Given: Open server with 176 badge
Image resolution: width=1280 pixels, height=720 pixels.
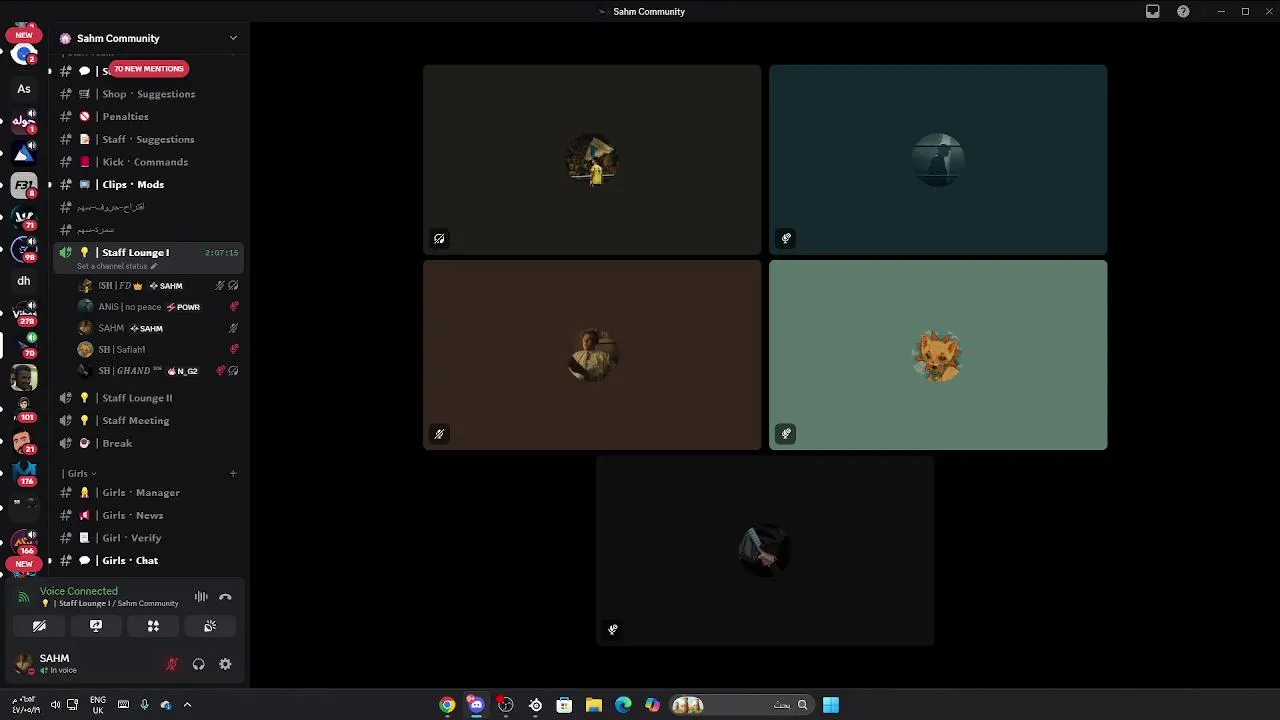Looking at the screenshot, I should tap(24, 473).
